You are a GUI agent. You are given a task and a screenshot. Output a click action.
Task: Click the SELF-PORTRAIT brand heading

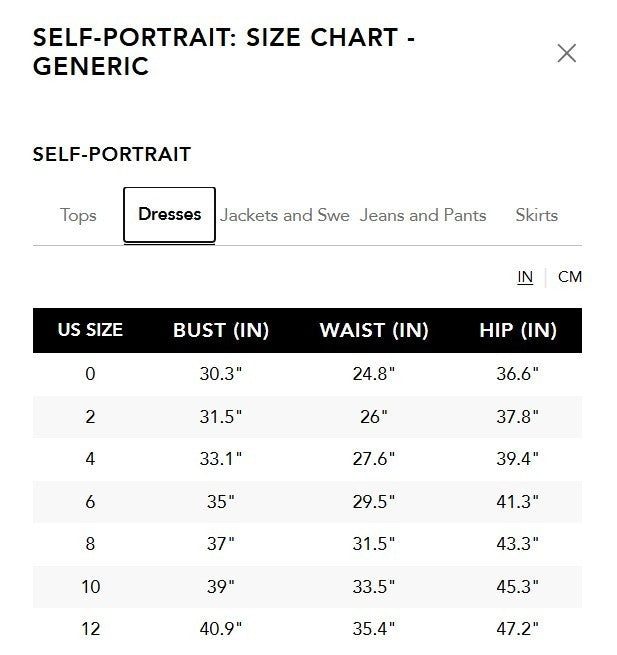(x=112, y=154)
